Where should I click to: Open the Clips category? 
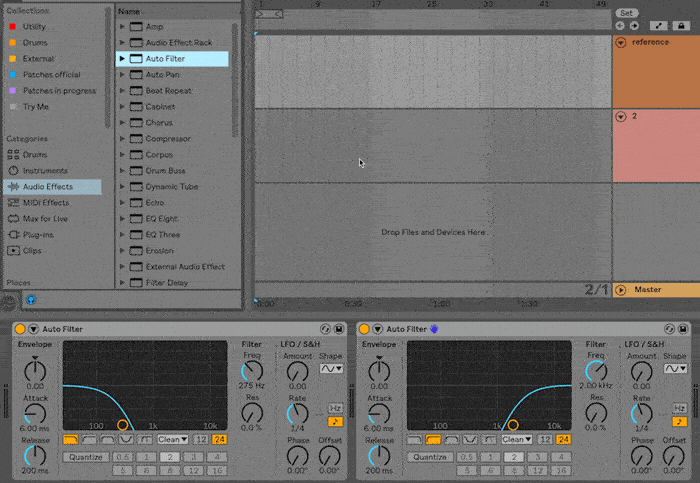pyautogui.click(x=53, y=251)
